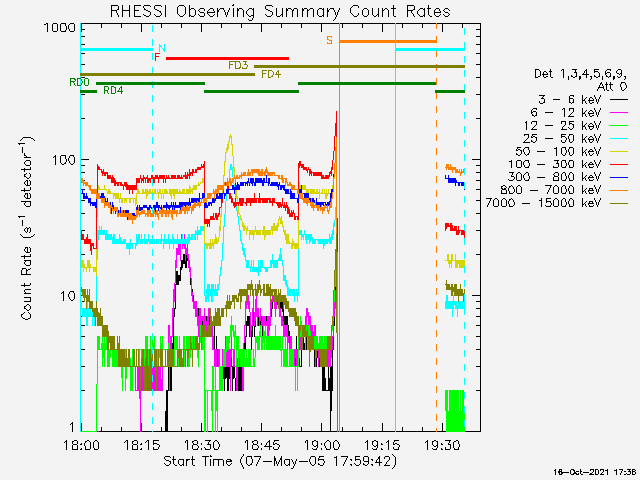
Task: Click the "18:00" time tick label
Action: 81,445
